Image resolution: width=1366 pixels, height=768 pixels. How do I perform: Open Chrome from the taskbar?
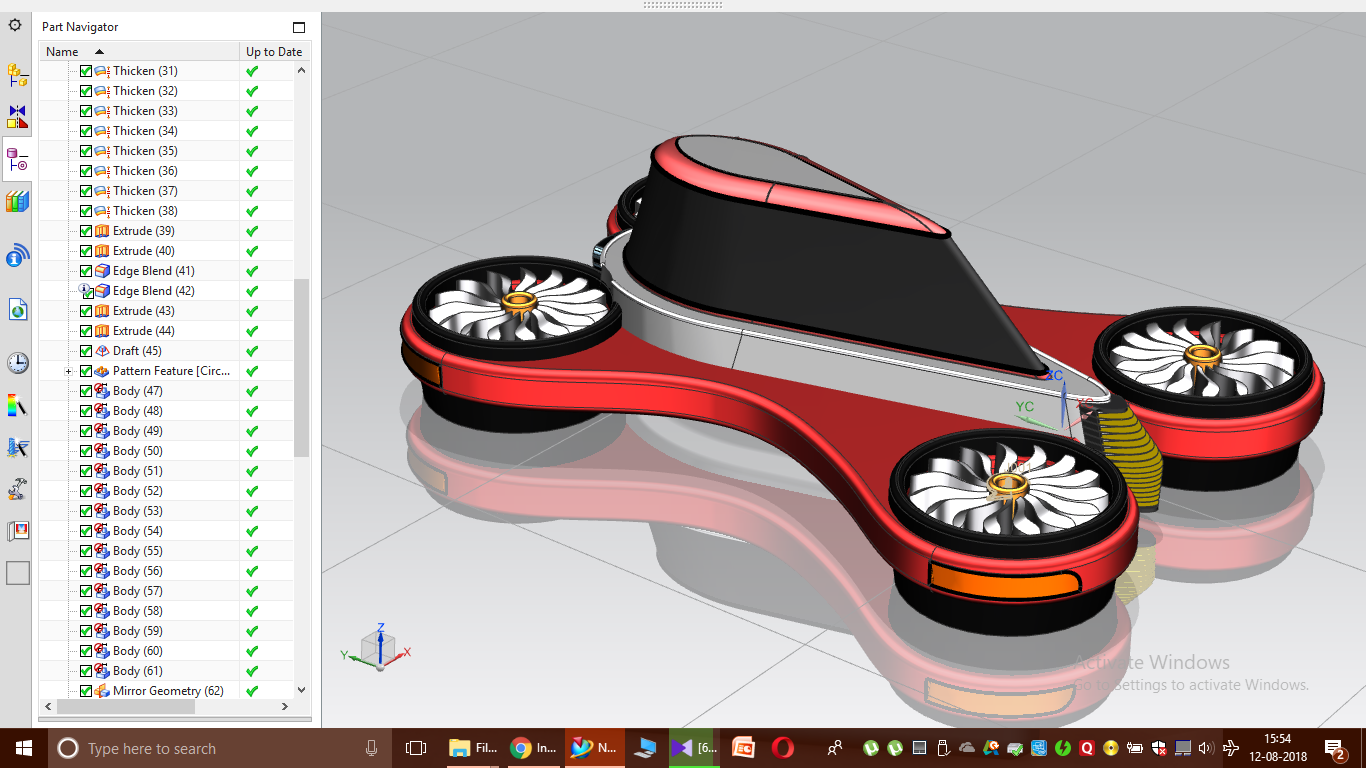pos(533,748)
